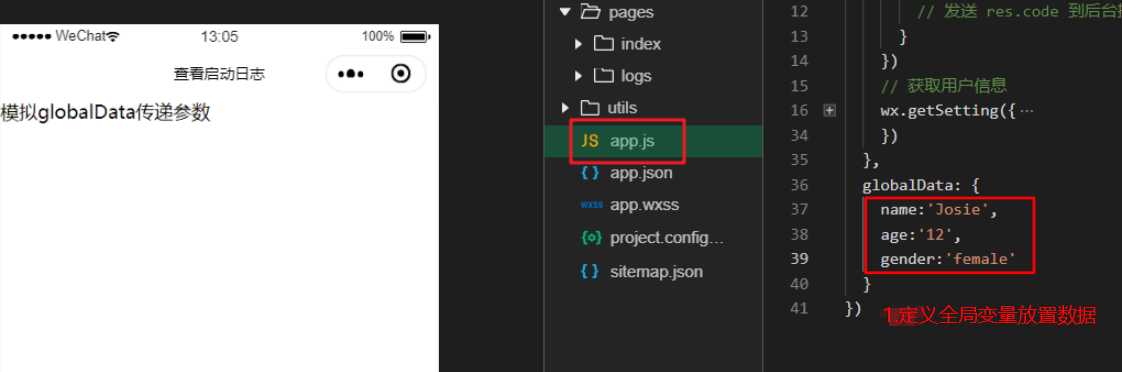The height and width of the screenshot is (372, 1122).
Task: Open sitemap.json file in tree
Action: coord(653,271)
